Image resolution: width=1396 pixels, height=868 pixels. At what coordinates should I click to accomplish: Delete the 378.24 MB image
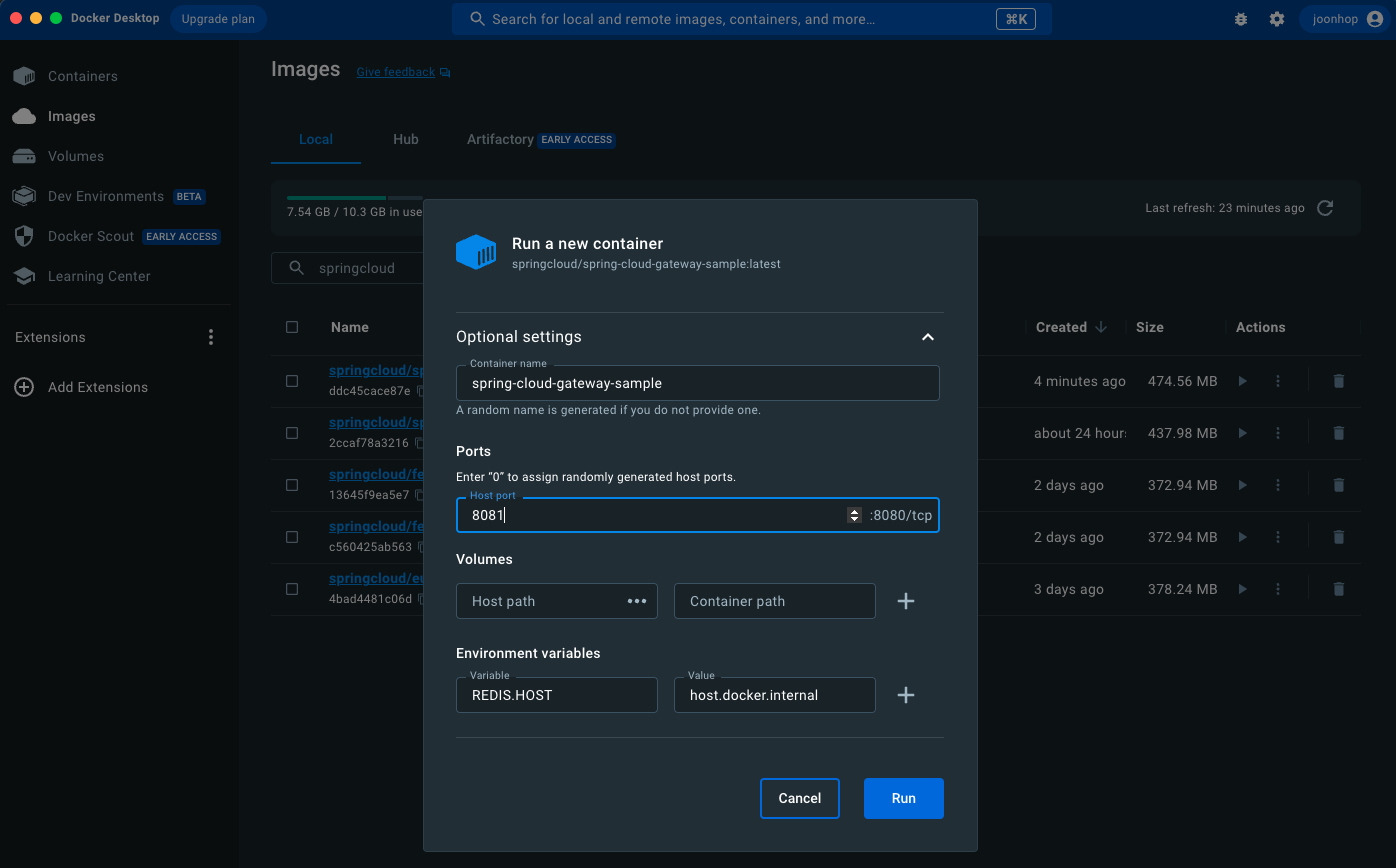(x=1338, y=589)
